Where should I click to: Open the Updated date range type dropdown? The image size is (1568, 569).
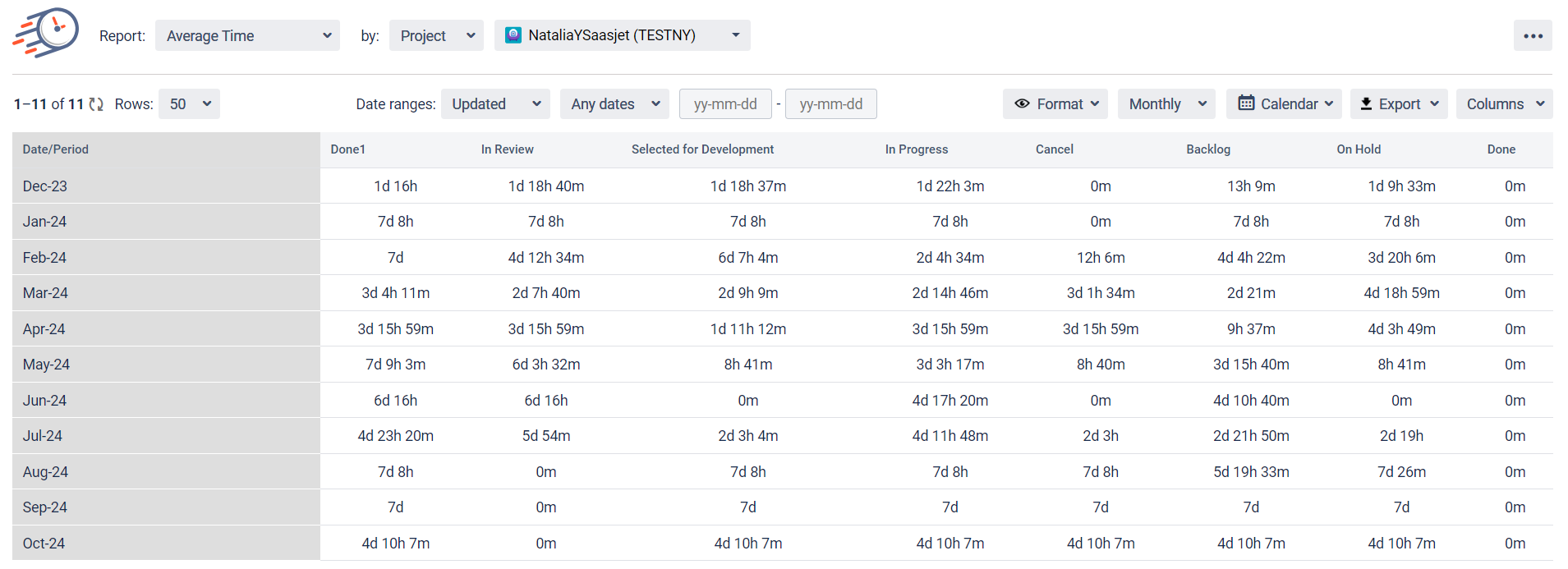click(x=495, y=104)
